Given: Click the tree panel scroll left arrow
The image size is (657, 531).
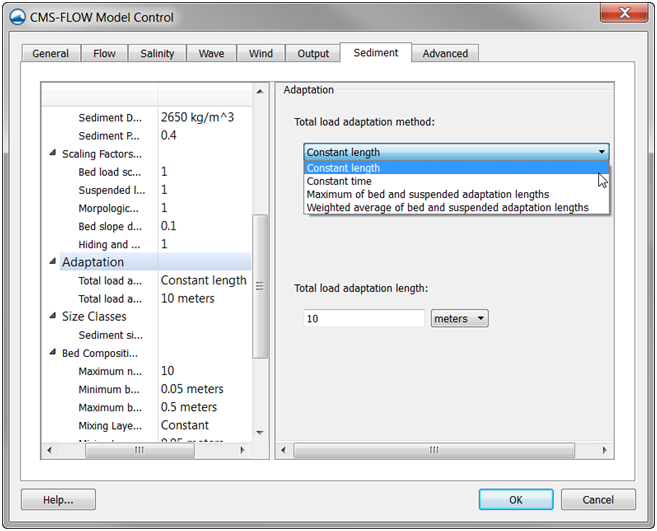Looking at the screenshot, I should pyautogui.click(x=49, y=450).
